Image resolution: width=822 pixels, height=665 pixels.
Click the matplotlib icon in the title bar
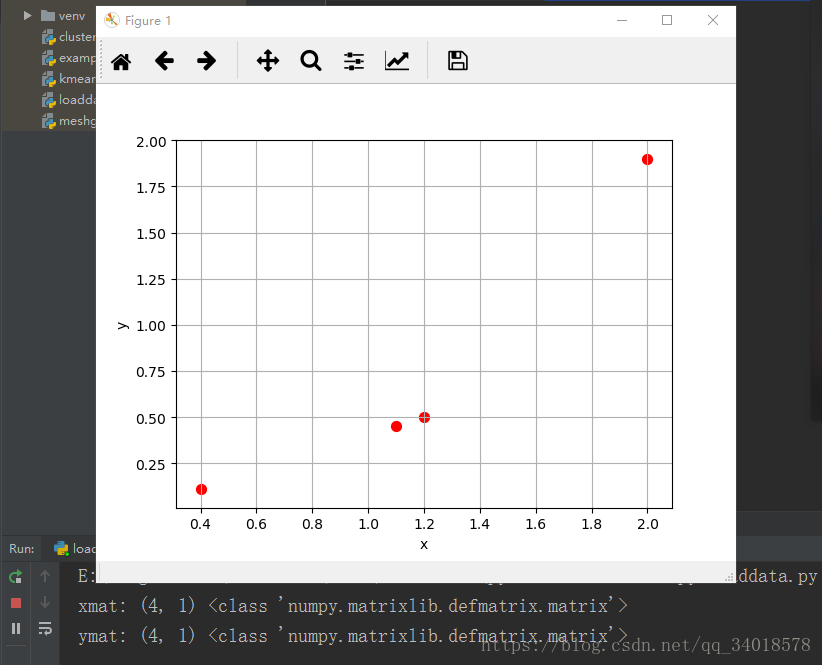click(112, 20)
